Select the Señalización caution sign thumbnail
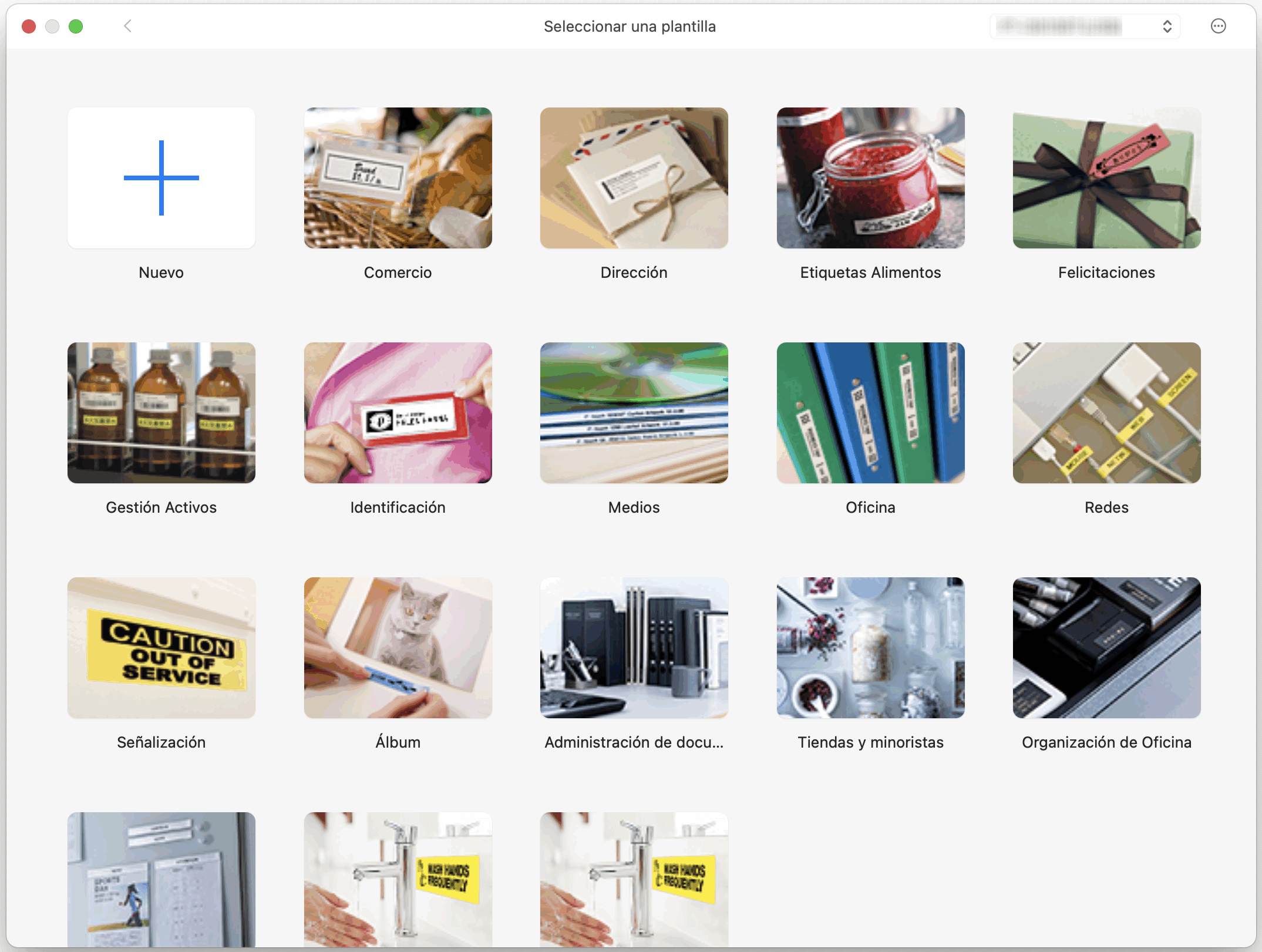 (x=161, y=648)
